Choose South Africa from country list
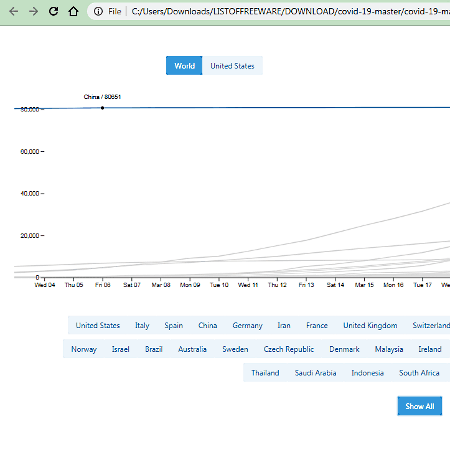The width and height of the screenshot is (450, 457). (419, 373)
